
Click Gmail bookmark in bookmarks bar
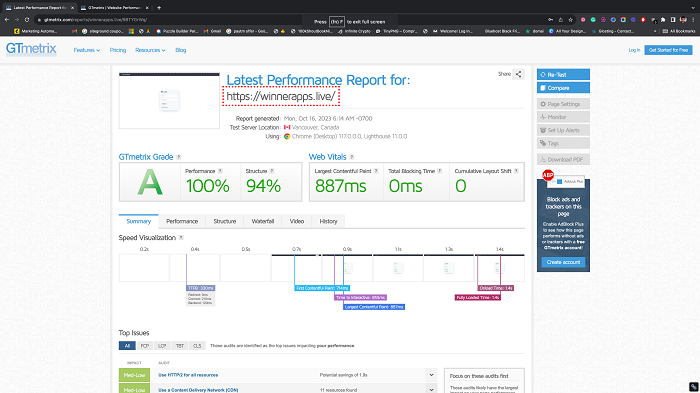(x=212, y=31)
